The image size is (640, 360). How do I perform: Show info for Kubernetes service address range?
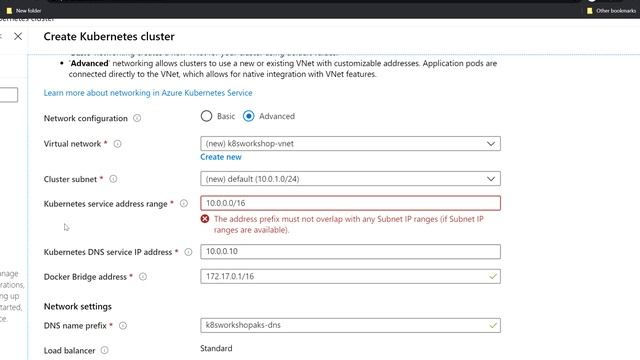tap(184, 203)
